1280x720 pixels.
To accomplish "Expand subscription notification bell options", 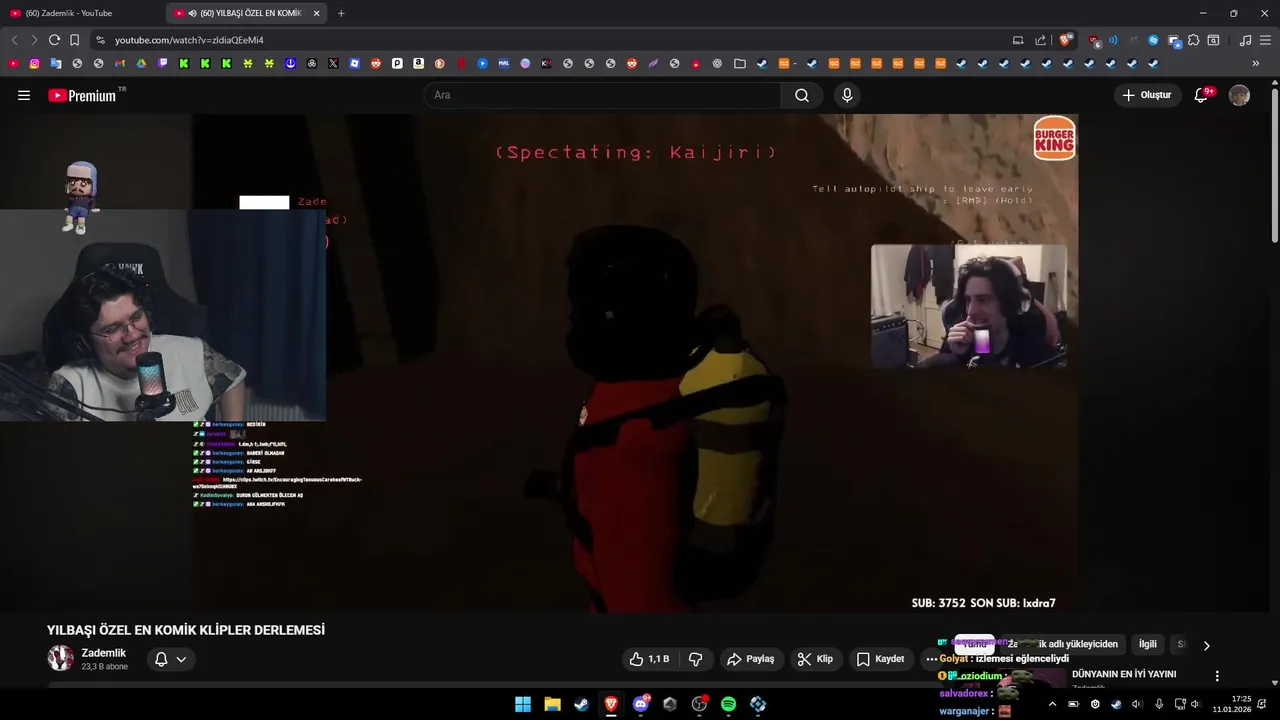I will click(171, 659).
